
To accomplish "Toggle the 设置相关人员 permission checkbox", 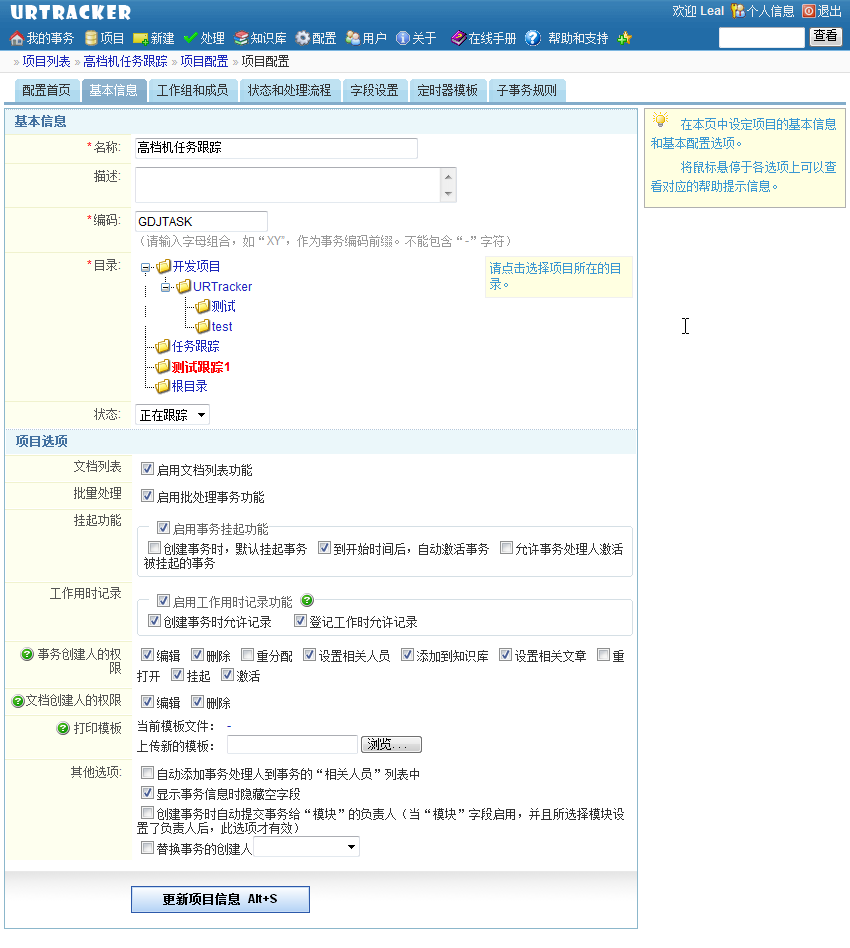I will coord(310,655).
